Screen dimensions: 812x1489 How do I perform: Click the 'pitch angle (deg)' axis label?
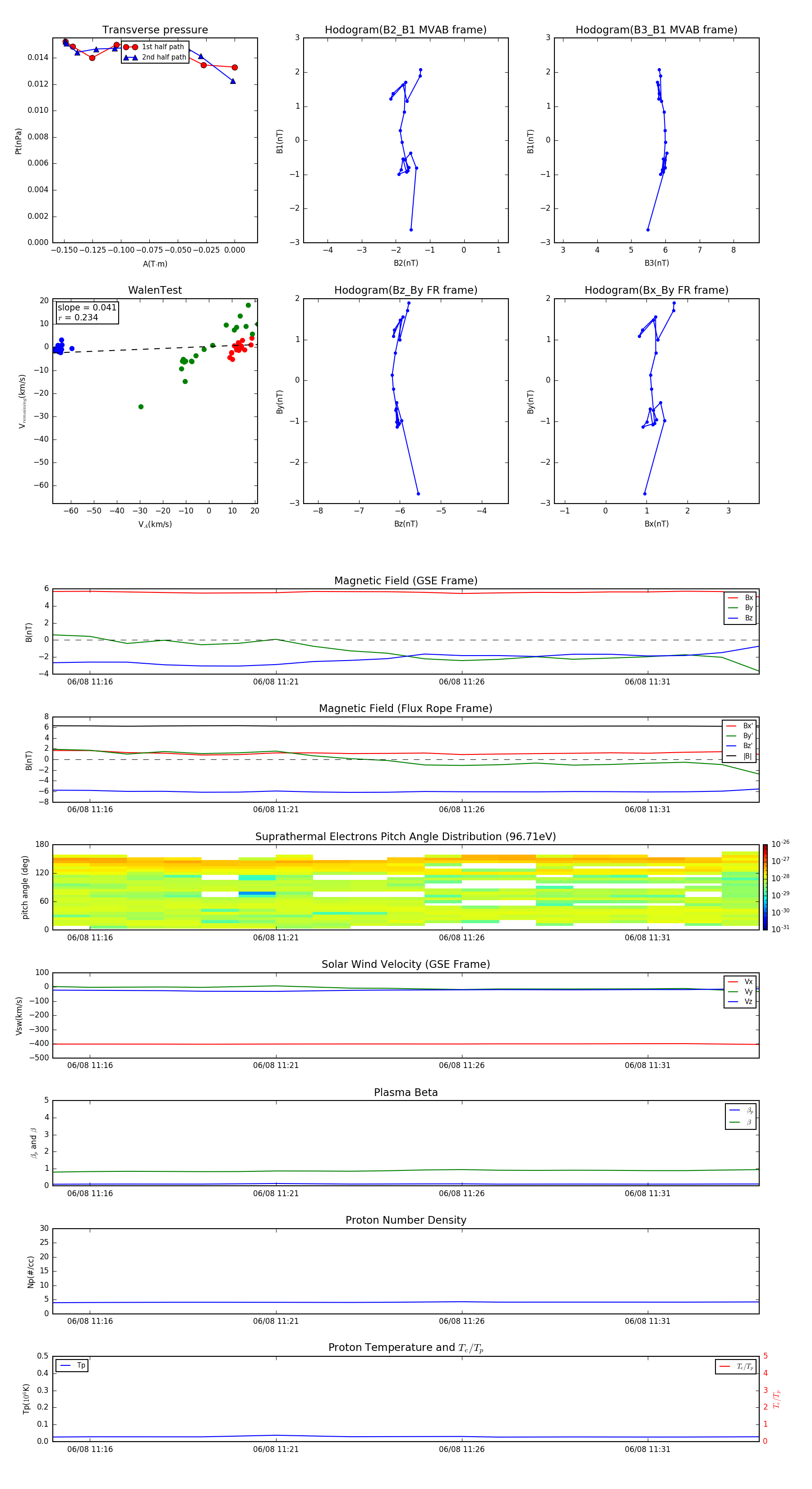click(x=25, y=887)
